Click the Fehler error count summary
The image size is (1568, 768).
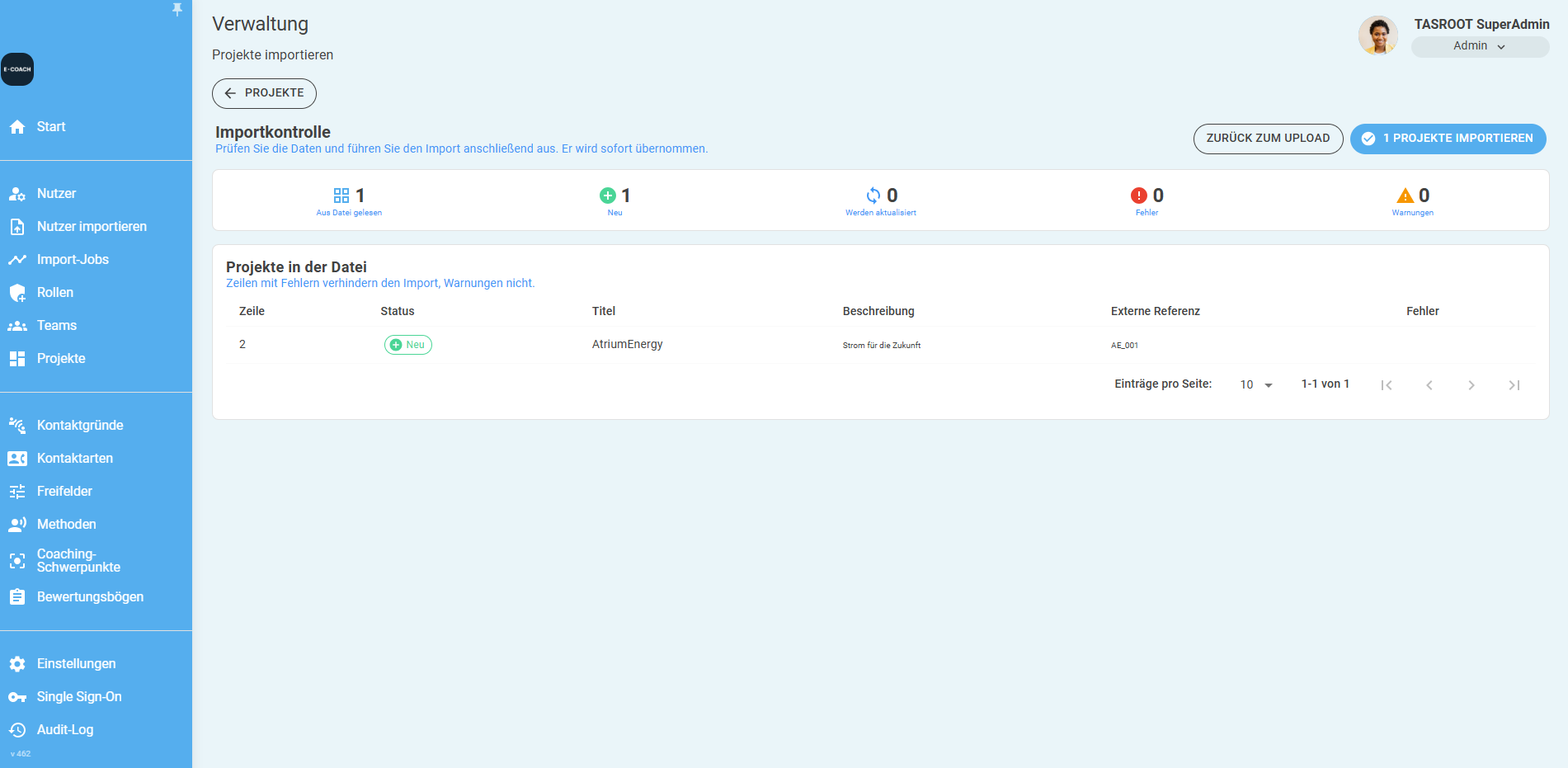[x=1147, y=200]
